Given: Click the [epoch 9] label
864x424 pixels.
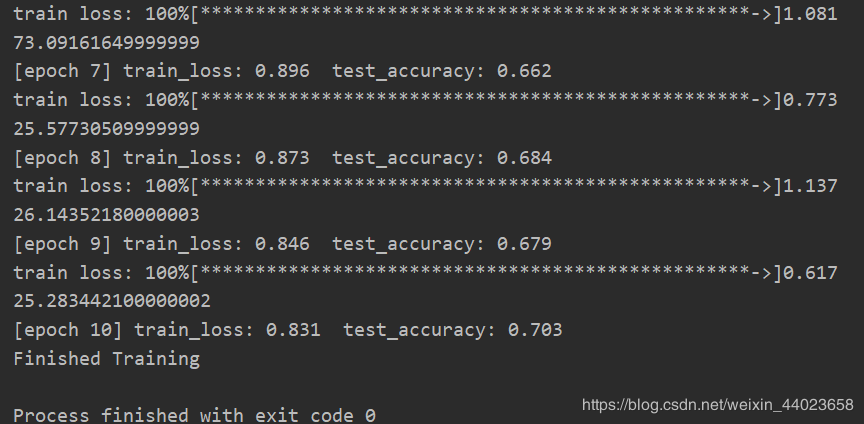Looking at the screenshot, I should [61, 244].
